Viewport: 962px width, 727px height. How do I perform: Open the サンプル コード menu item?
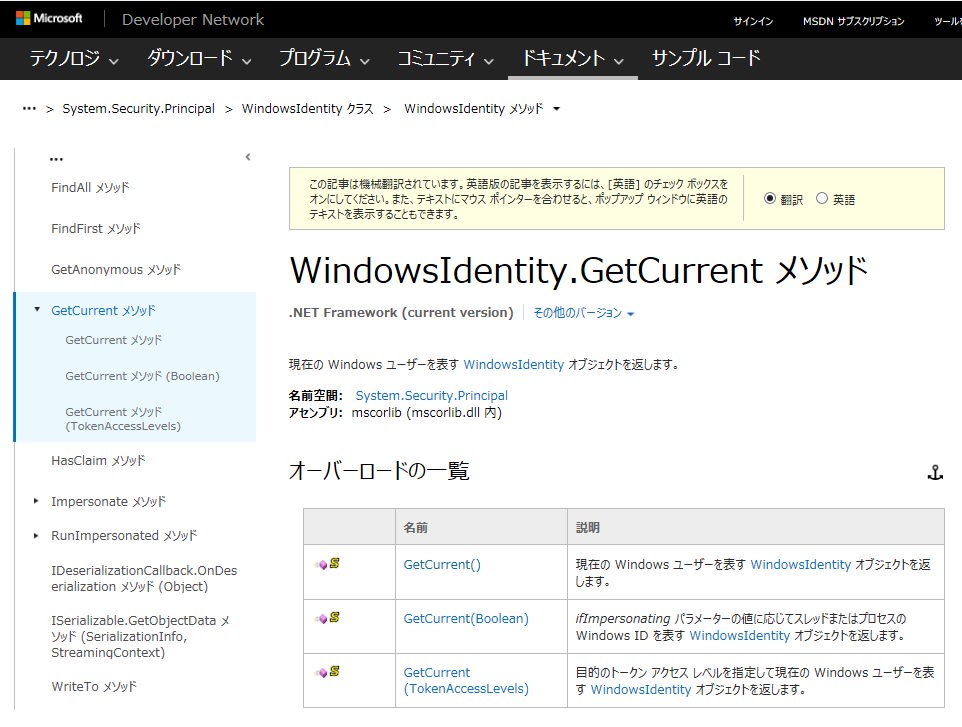(706, 58)
